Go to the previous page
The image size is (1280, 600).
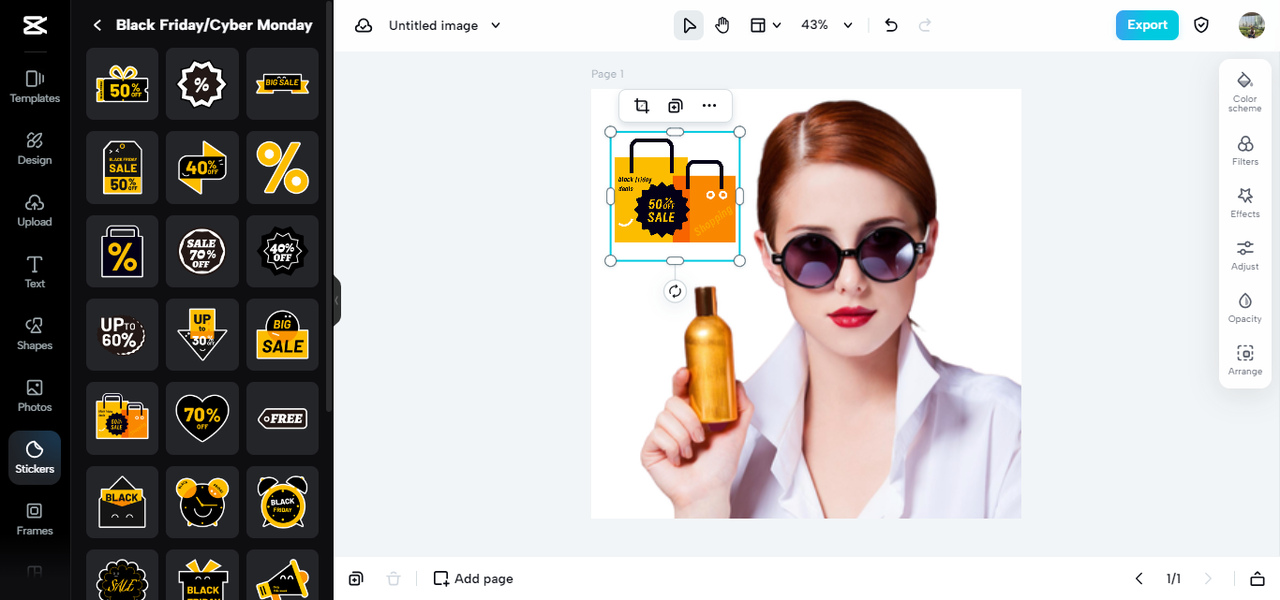tap(1139, 579)
